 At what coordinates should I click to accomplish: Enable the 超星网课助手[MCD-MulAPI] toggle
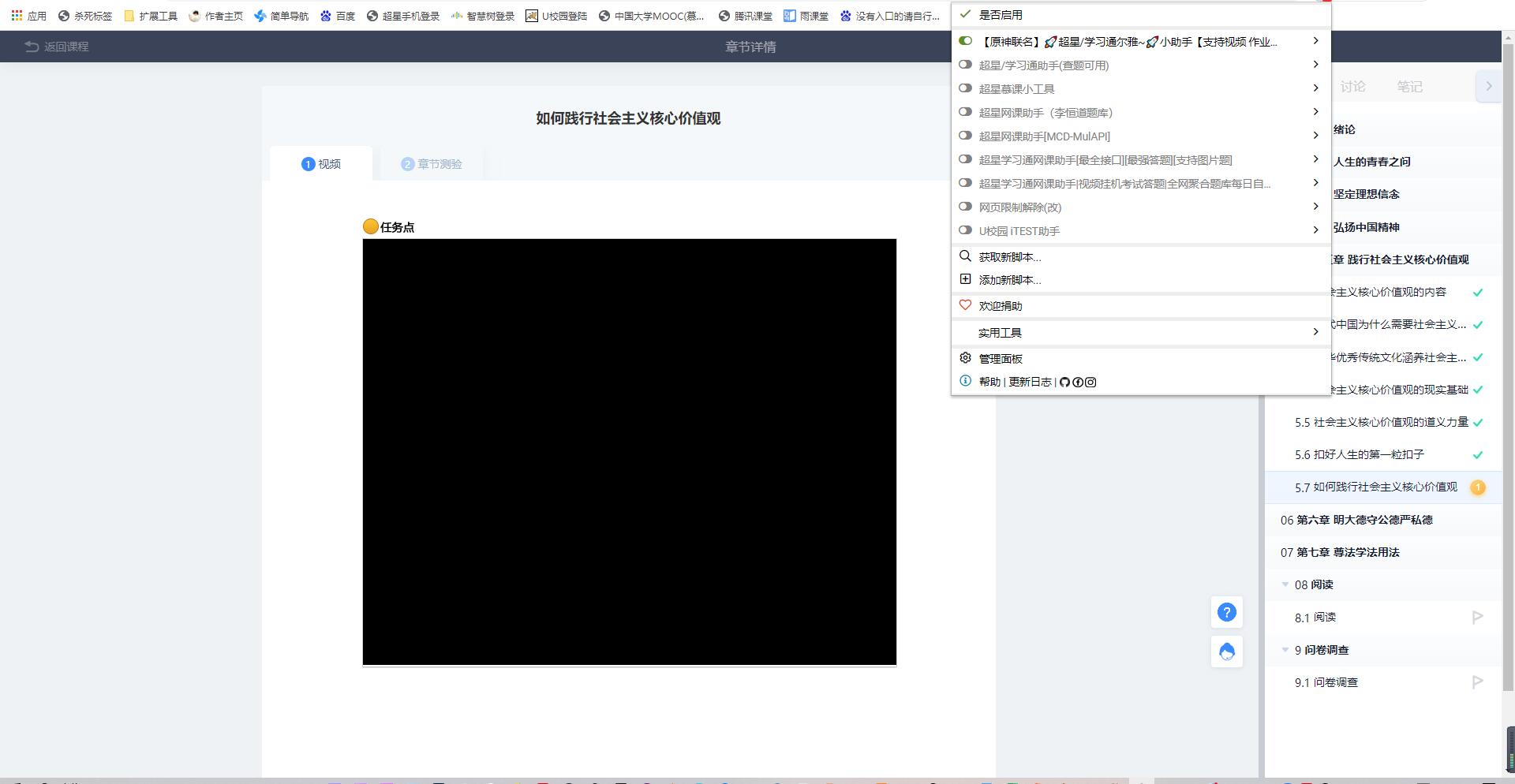965,136
